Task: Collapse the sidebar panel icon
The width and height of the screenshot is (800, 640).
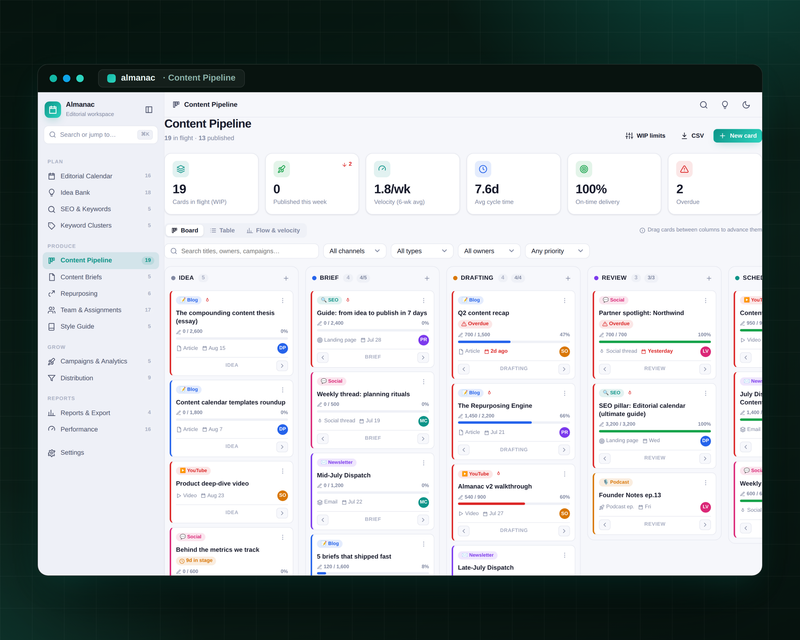Action: point(149,109)
